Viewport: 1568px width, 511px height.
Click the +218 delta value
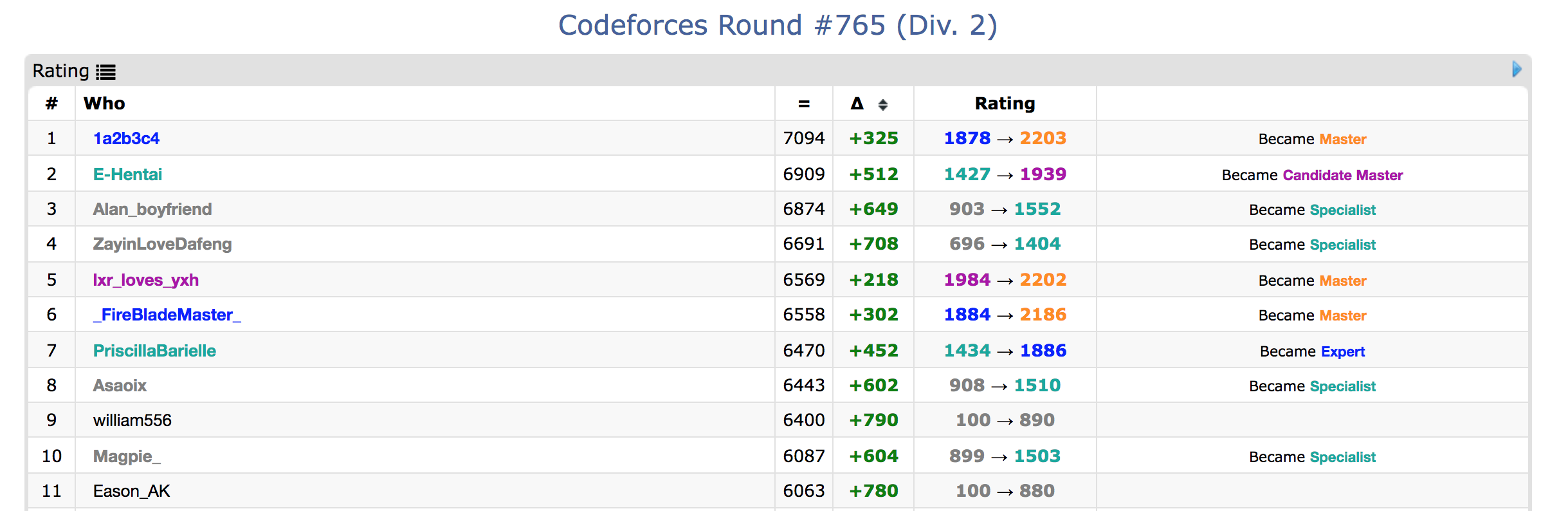pos(873,280)
